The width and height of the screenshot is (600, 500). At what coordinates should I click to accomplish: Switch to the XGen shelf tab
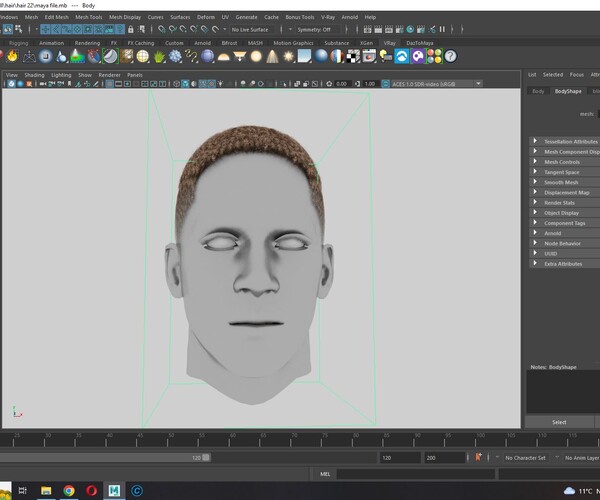(366, 43)
